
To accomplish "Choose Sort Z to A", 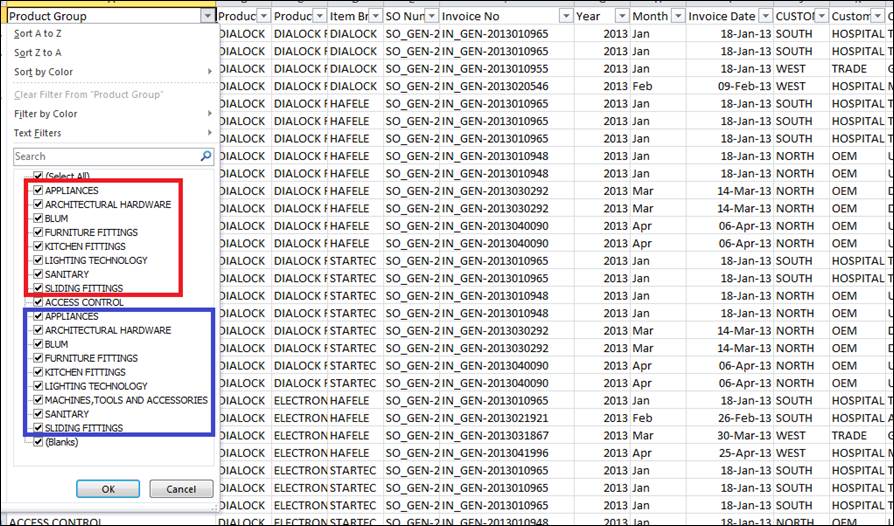I will pyautogui.click(x=38, y=52).
